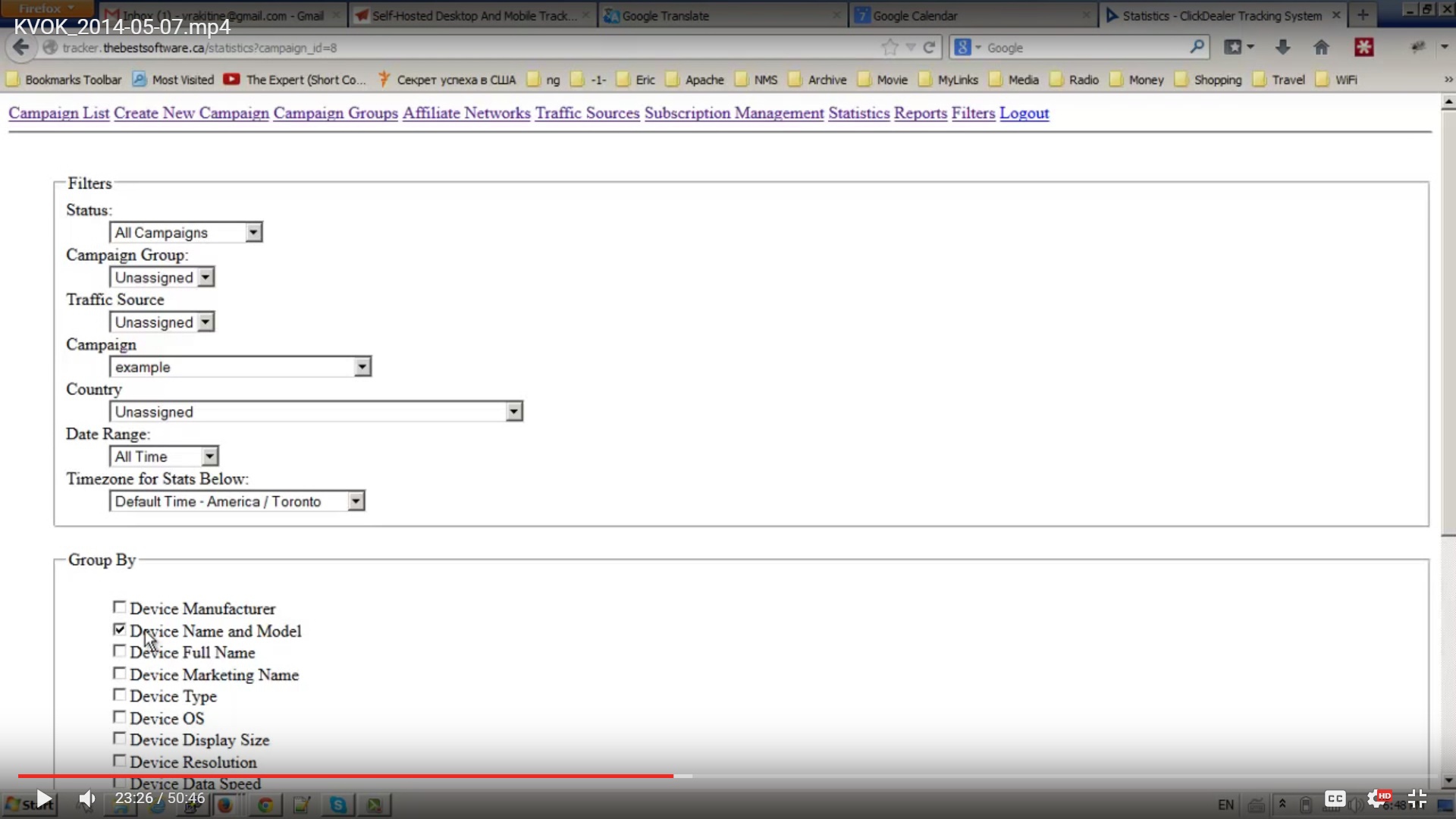
Task: Open Country dropdown
Action: coord(316,412)
